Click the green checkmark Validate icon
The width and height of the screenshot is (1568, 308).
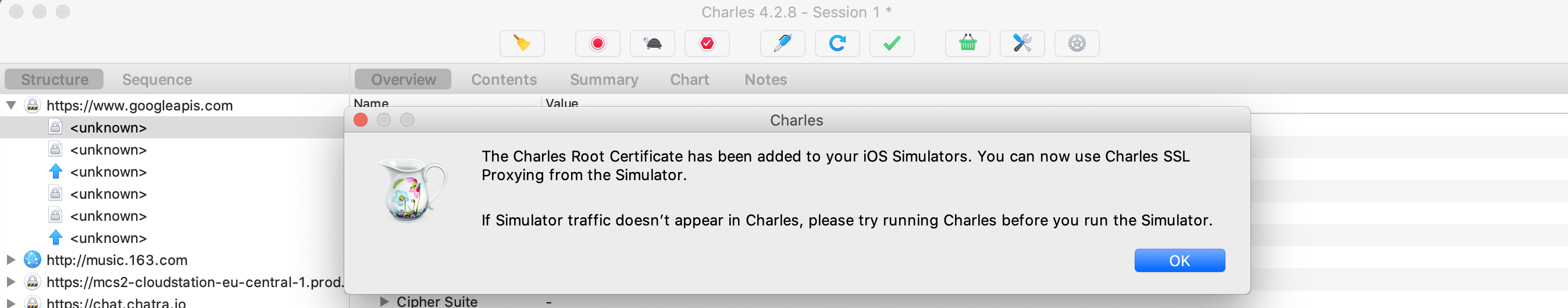(x=892, y=43)
